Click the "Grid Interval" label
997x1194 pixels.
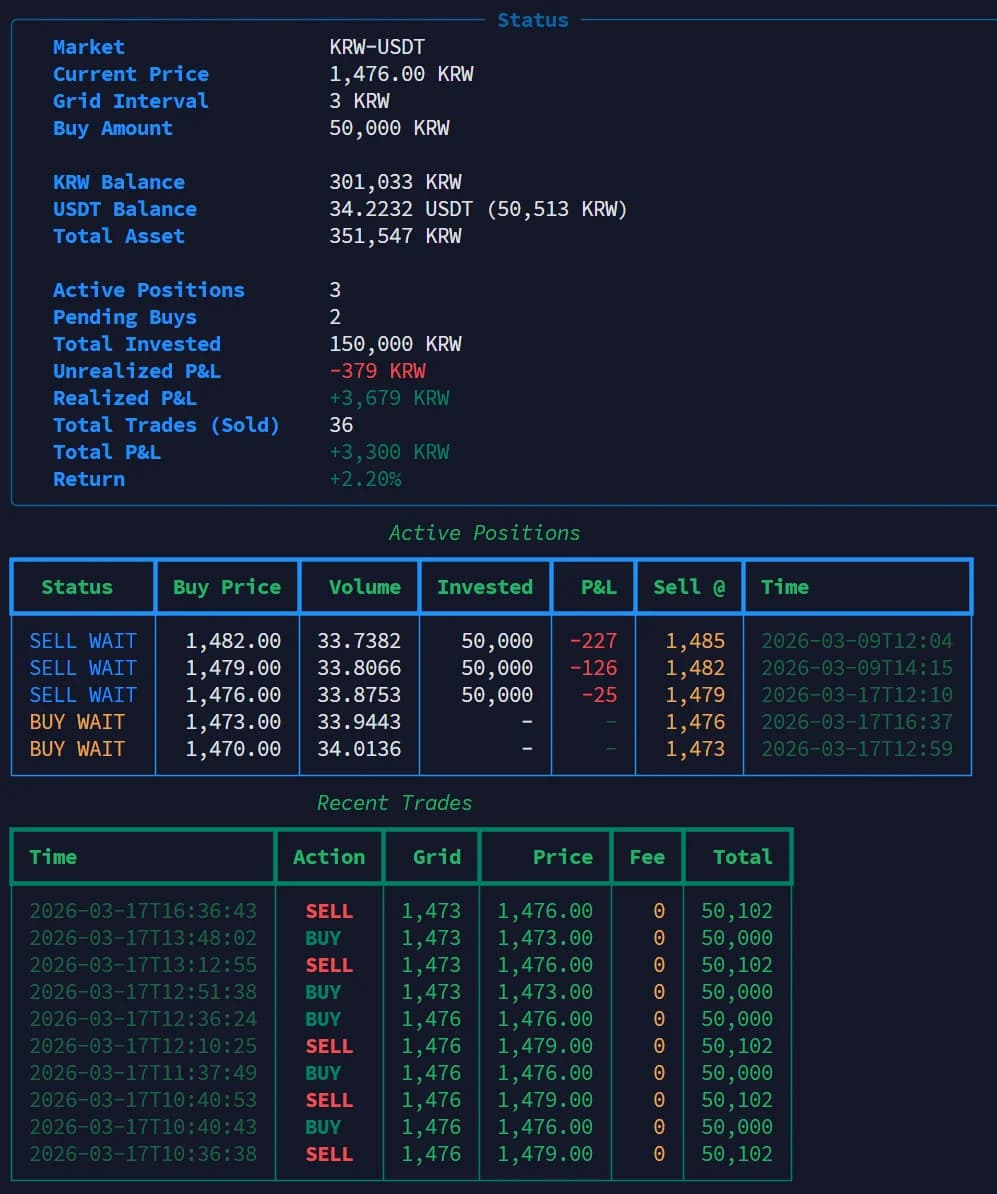(130, 101)
